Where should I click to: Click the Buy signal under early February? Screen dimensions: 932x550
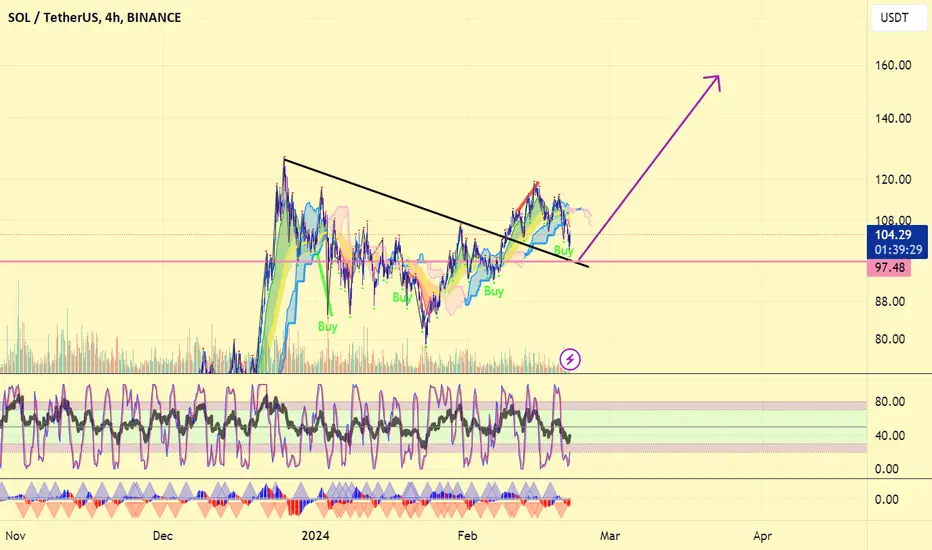(x=493, y=291)
